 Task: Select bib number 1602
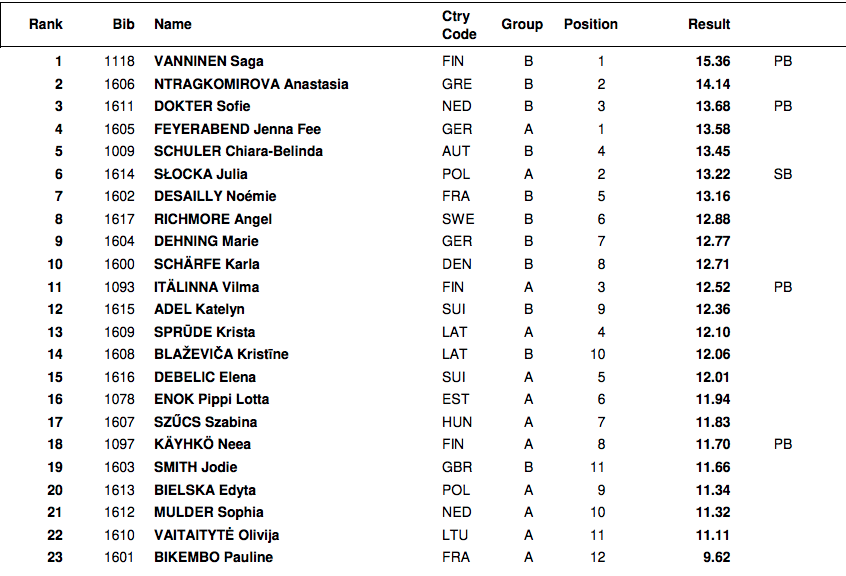(120, 196)
